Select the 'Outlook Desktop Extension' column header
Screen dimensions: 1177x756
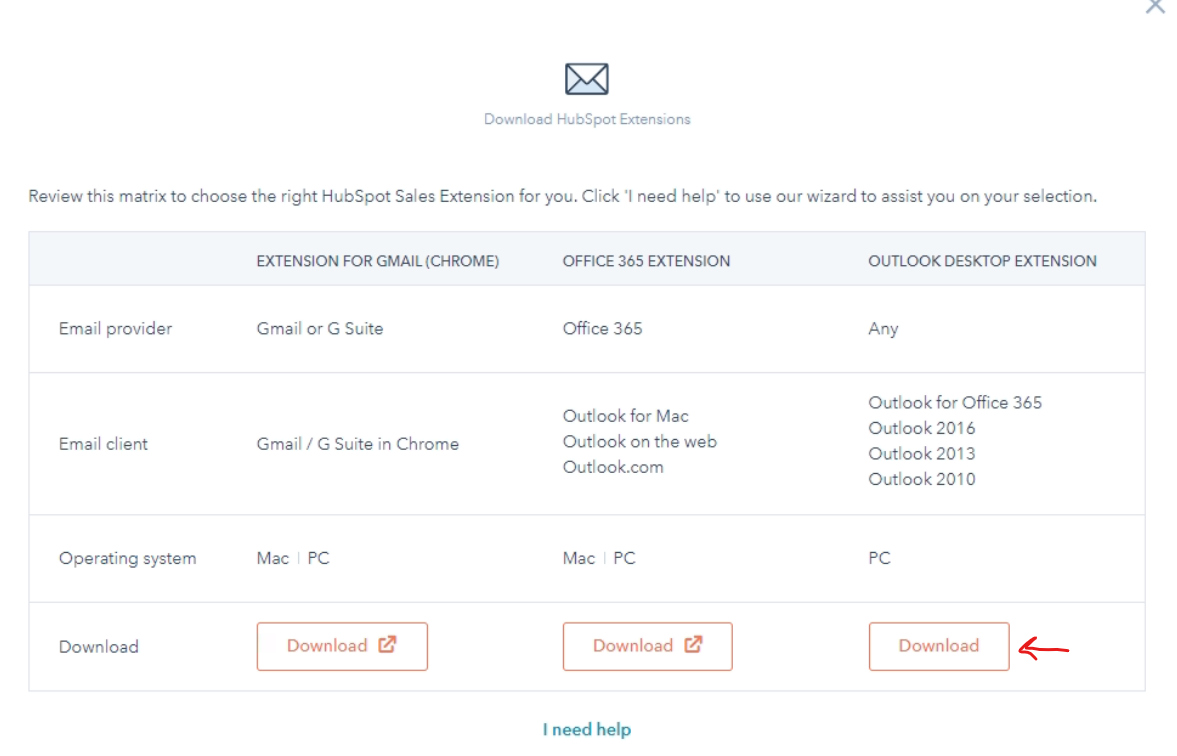pyautogui.click(x=982, y=261)
